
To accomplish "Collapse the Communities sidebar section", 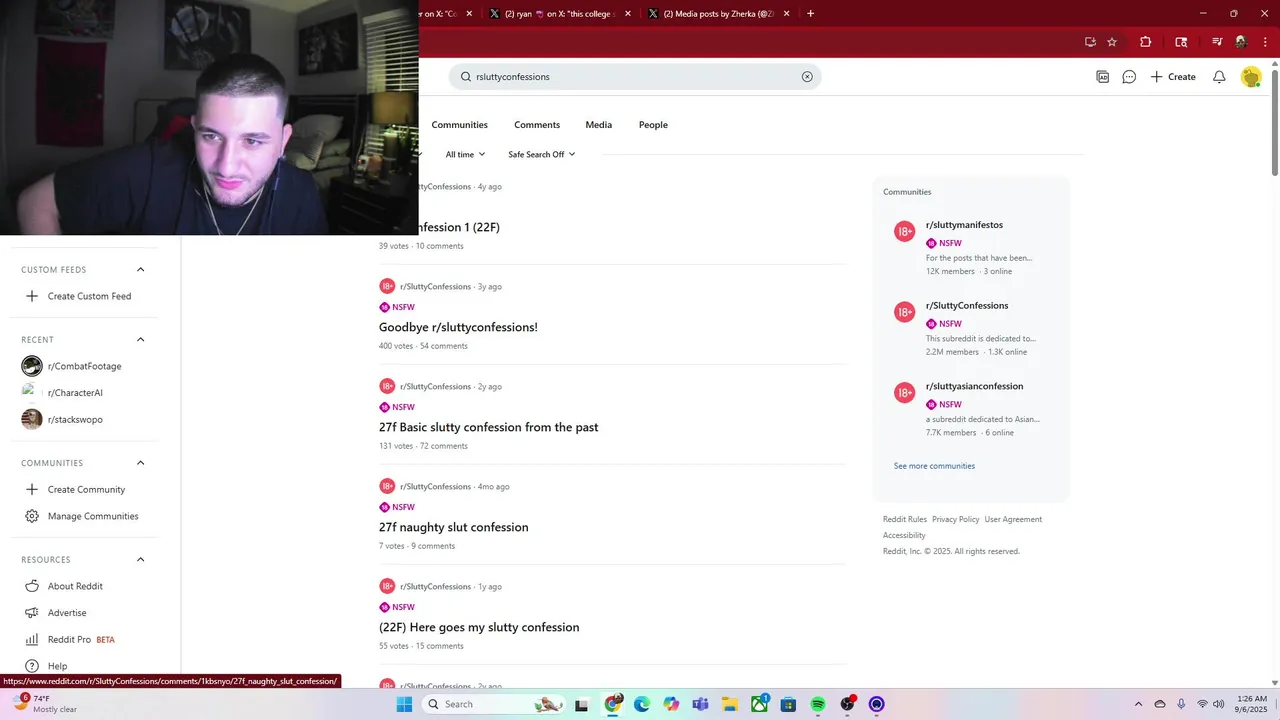I will 140,463.
